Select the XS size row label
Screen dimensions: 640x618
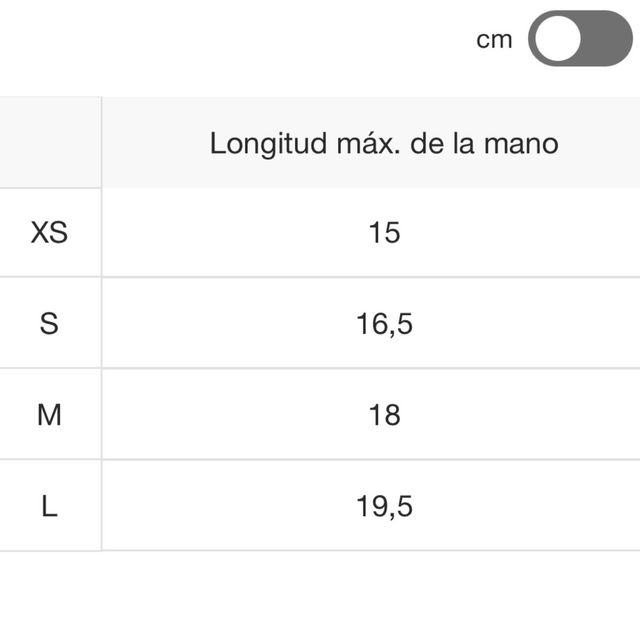[49, 233]
